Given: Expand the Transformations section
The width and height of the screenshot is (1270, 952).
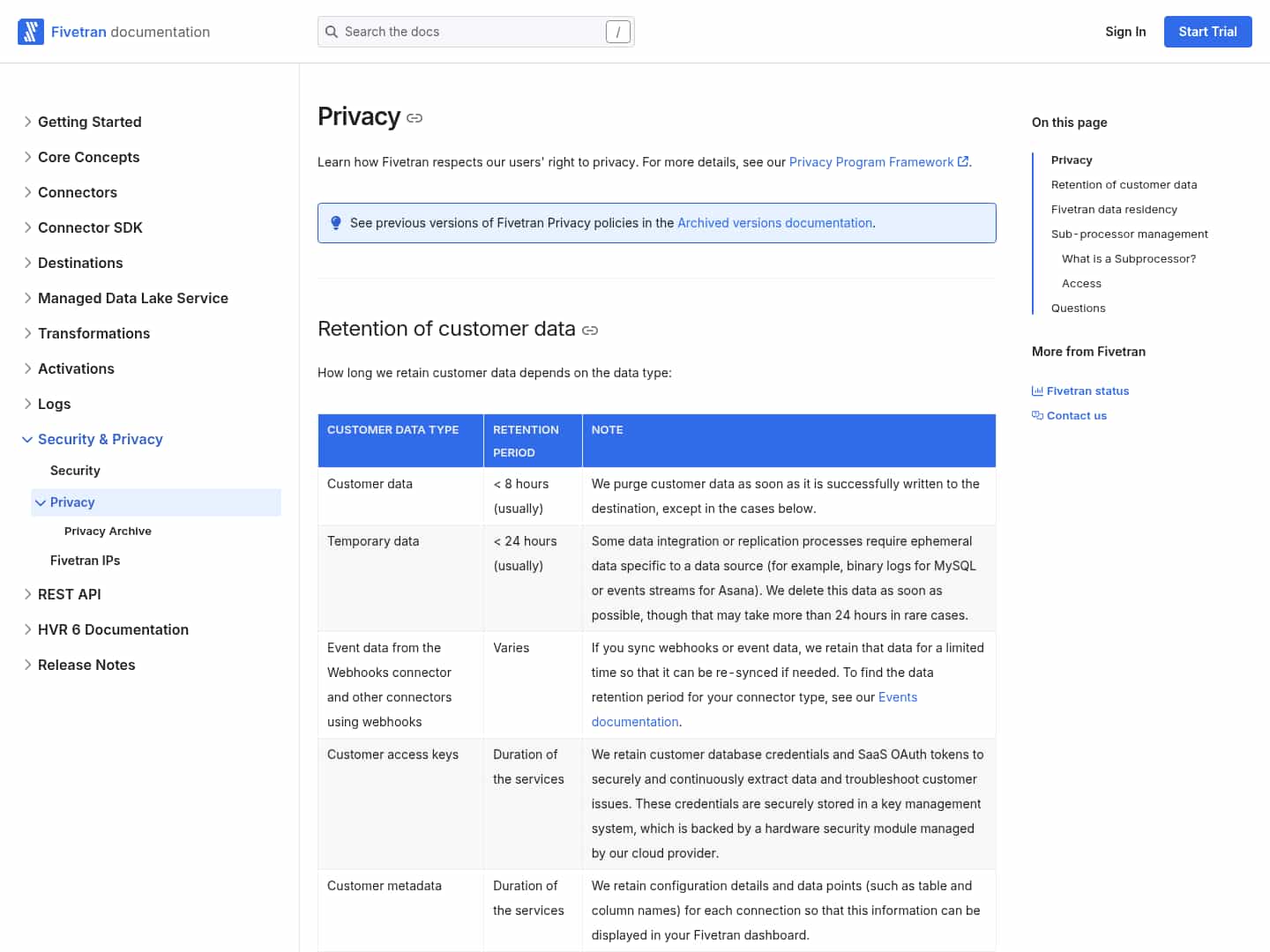Looking at the screenshot, I should coord(28,333).
